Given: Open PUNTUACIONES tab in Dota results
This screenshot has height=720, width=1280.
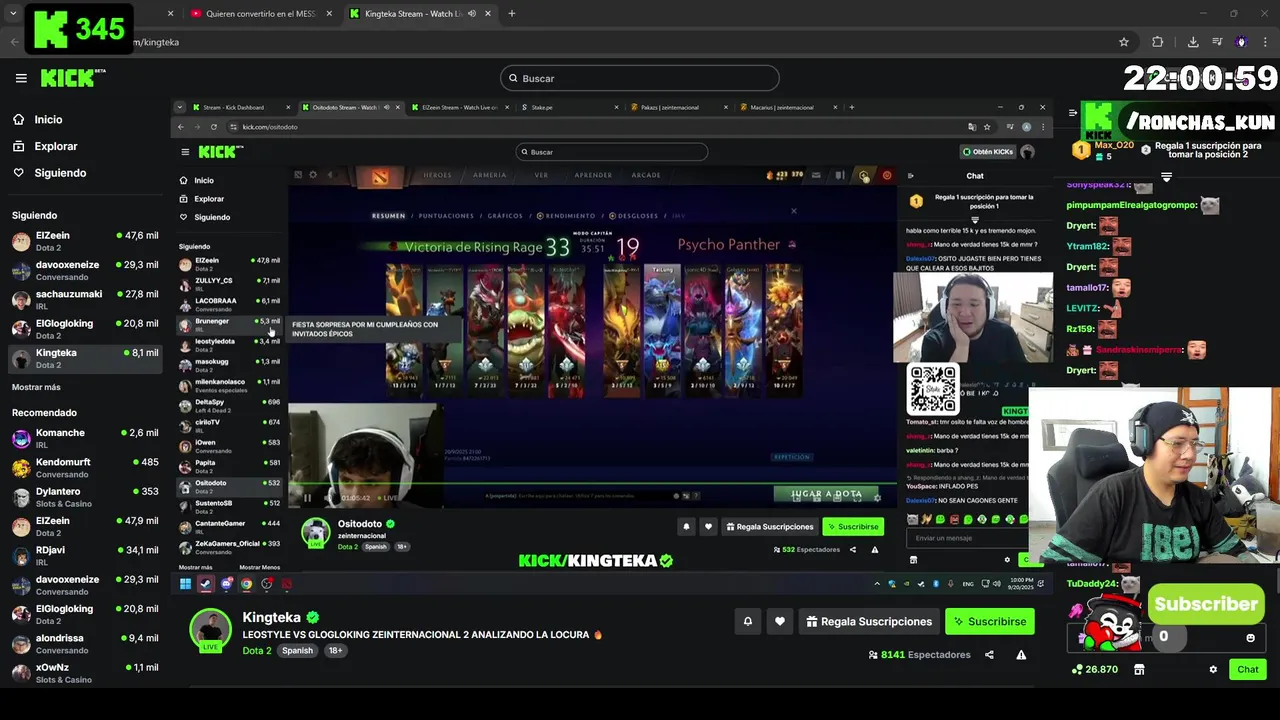Looking at the screenshot, I should point(446,216).
